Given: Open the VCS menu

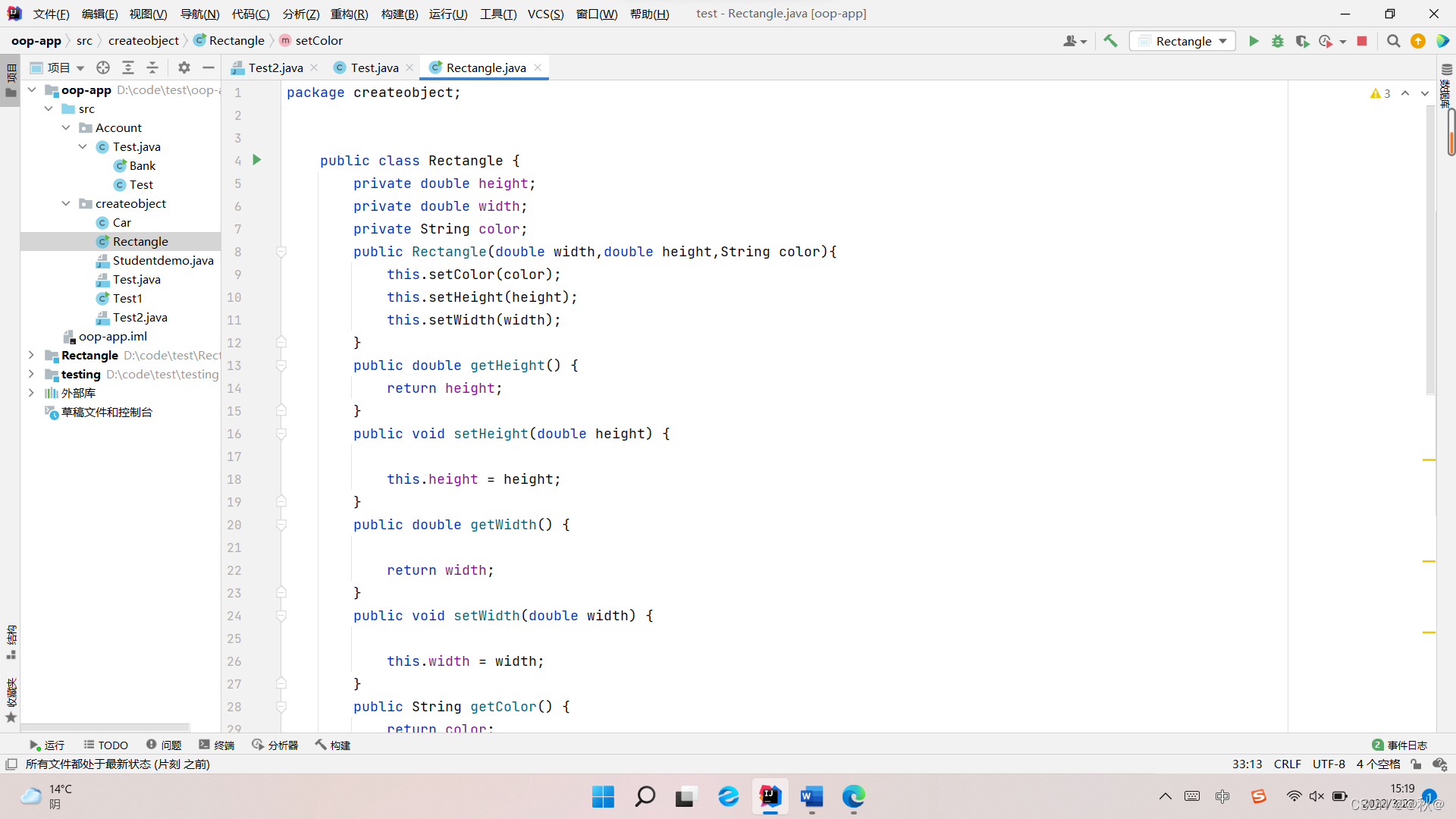Looking at the screenshot, I should (x=545, y=14).
